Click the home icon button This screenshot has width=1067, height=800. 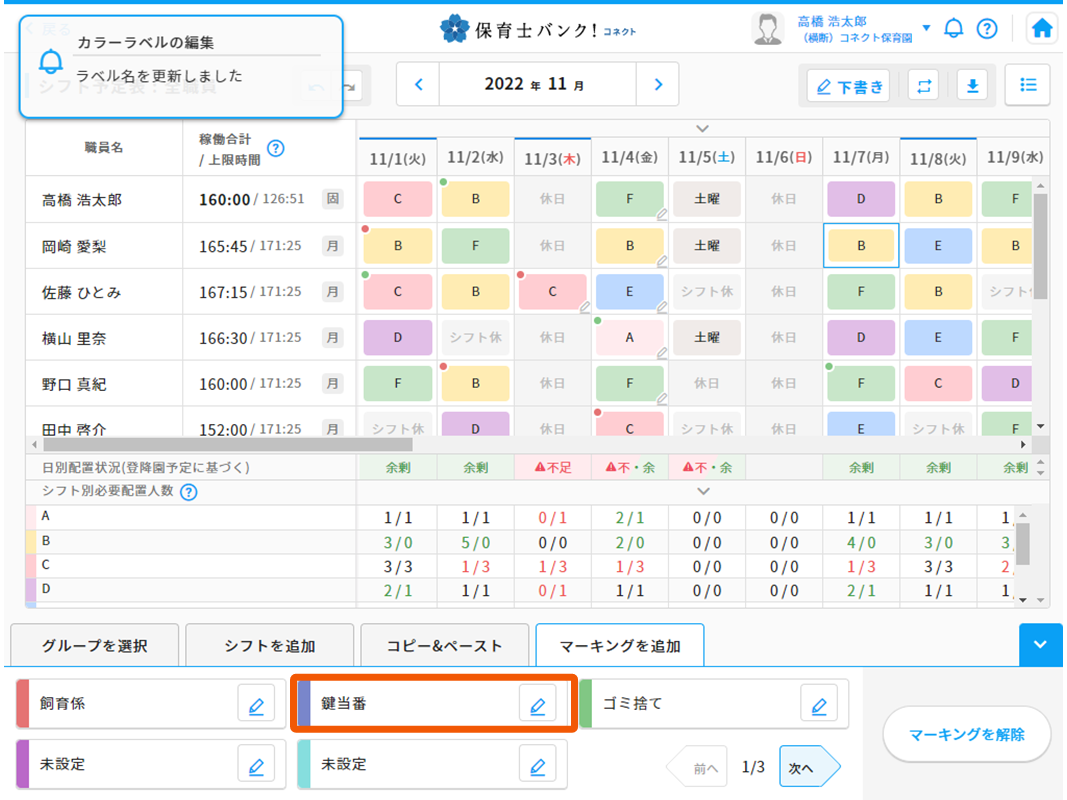[x=1042, y=29]
